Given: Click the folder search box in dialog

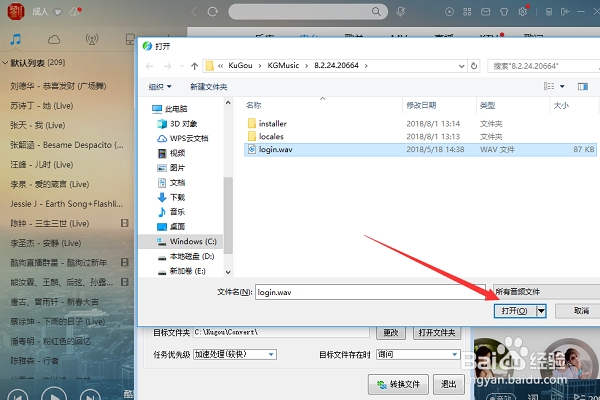Looking at the screenshot, I should coord(543,66).
